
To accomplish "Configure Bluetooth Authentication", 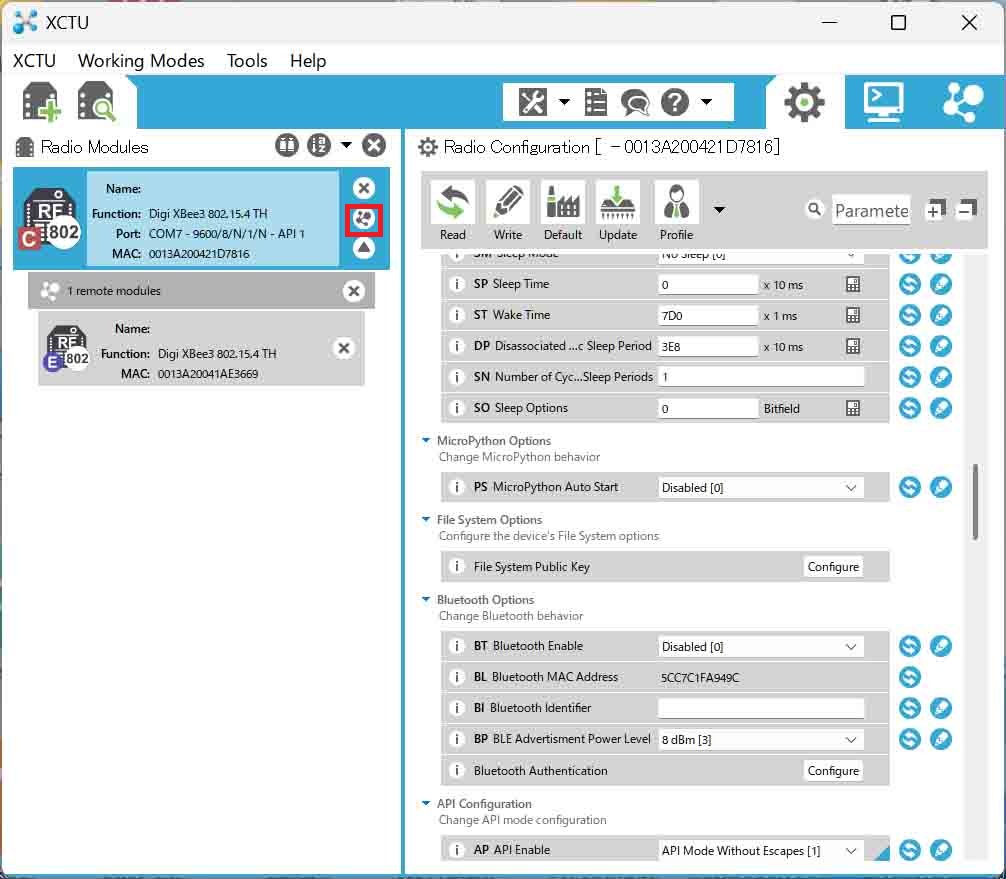I will (833, 771).
